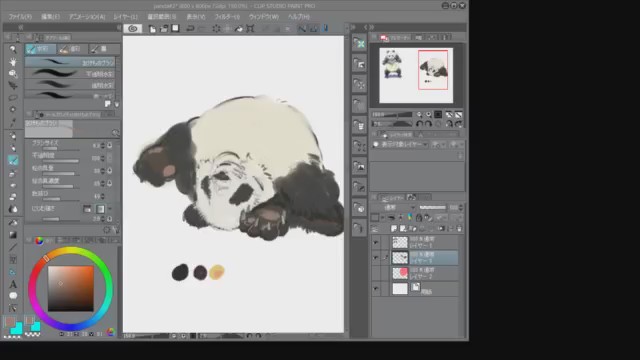
Task: Click the New file toolbar icon
Action: (x=152, y=29)
